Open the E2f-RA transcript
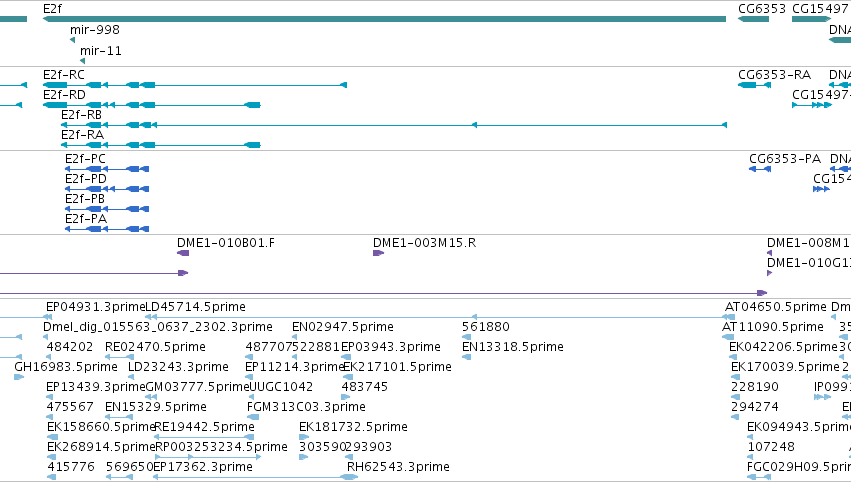The height and width of the screenshot is (482, 851). pos(161,145)
